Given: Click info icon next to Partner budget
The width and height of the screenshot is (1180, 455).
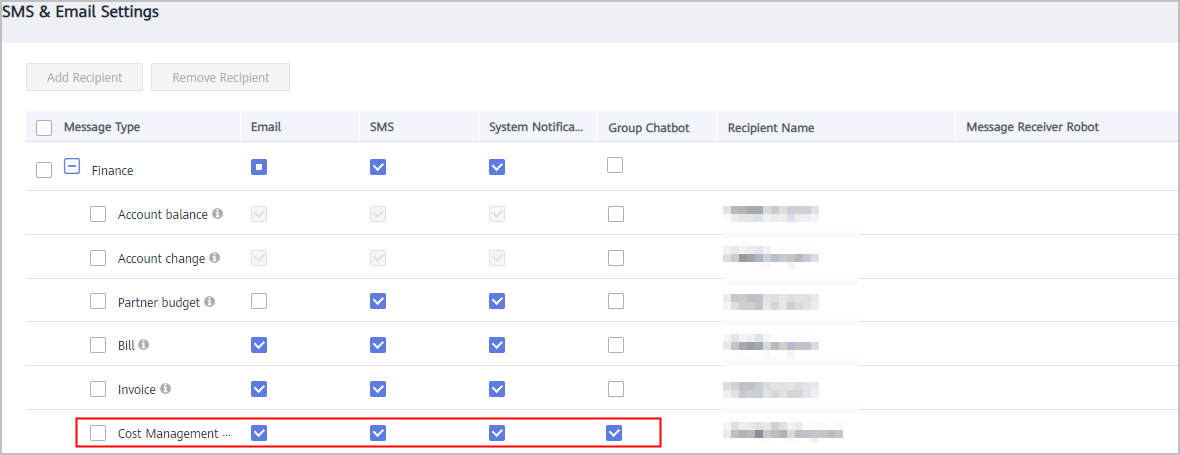Looking at the screenshot, I should [x=209, y=301].
